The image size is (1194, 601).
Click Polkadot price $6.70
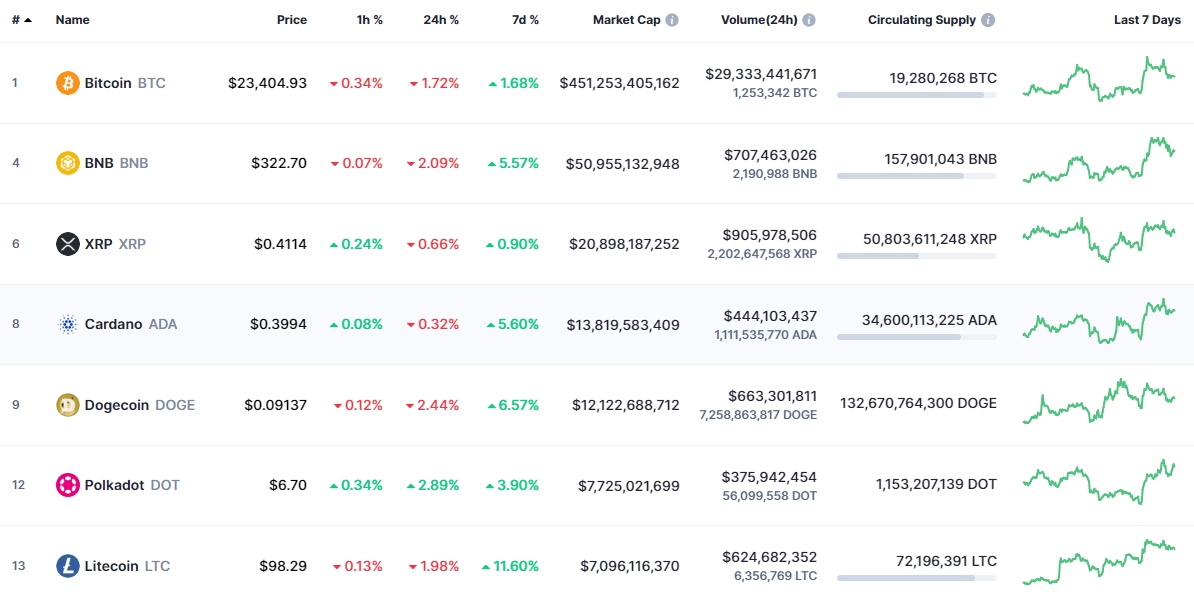(x=288, y=485)
